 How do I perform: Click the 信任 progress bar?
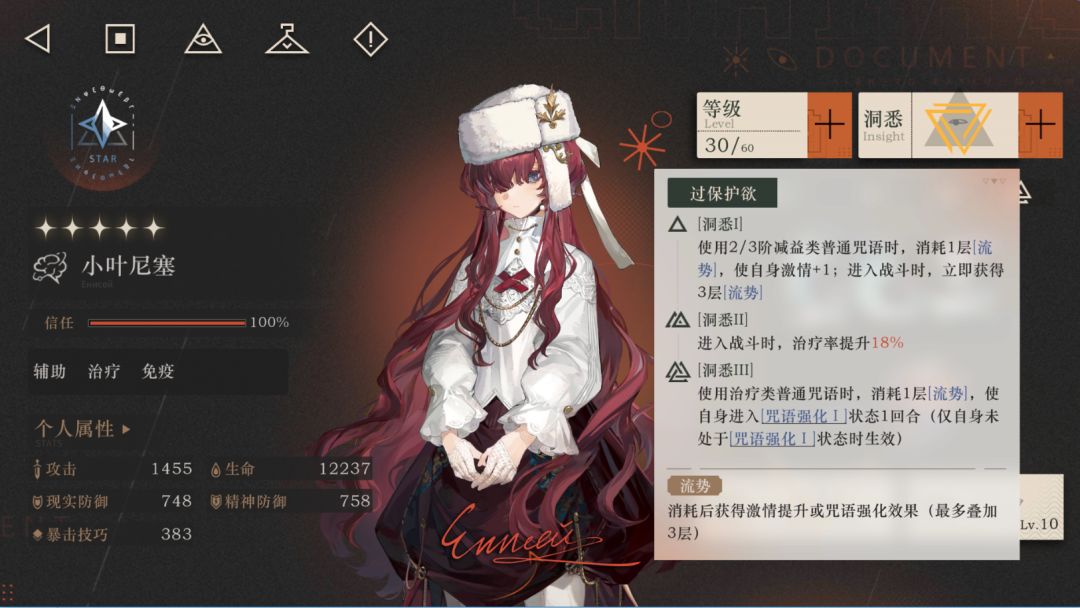click(167, 322)
